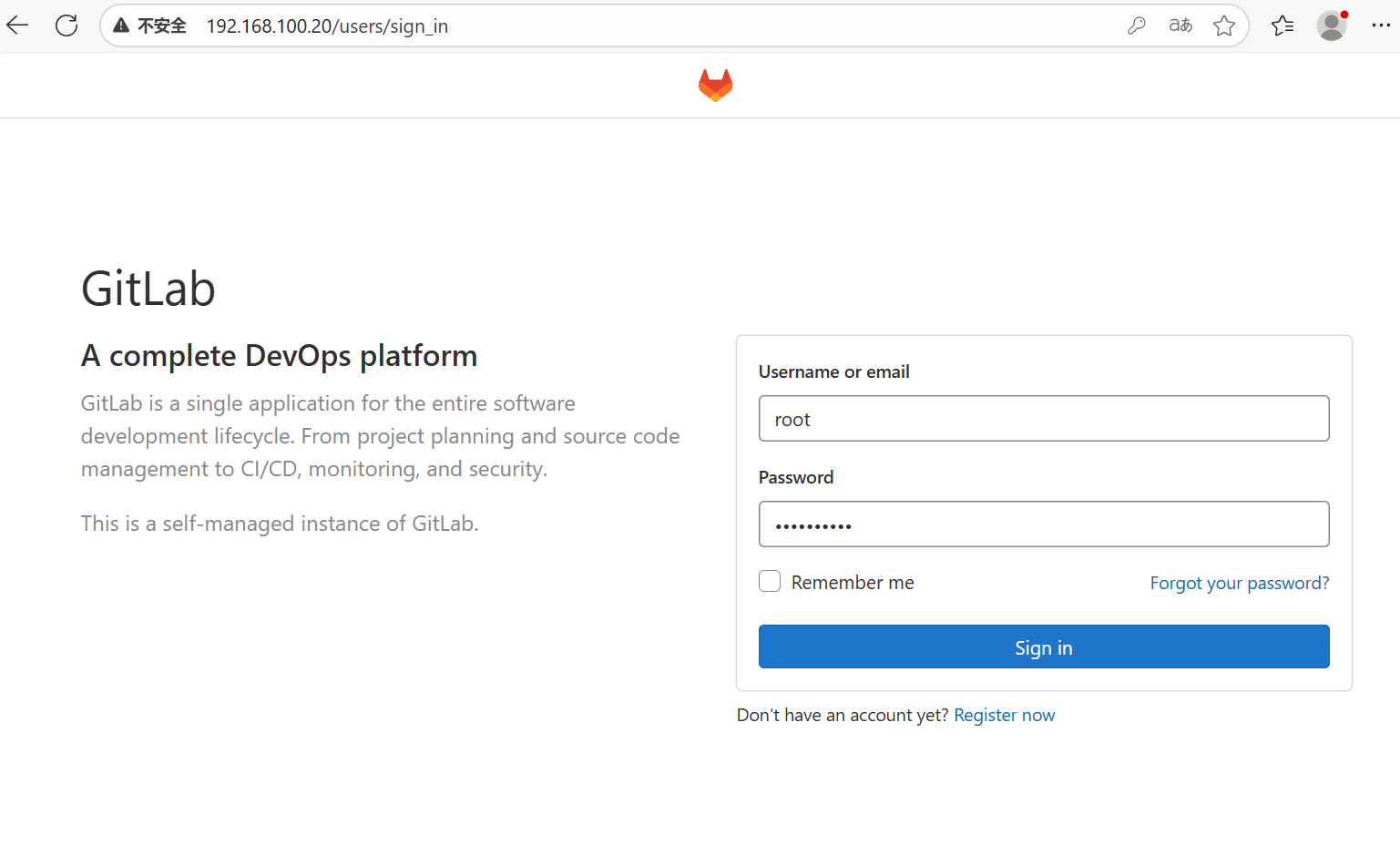Screen dimensions: 1400x855
Task: Open the not secure warning icon
Action: [121, 25]
